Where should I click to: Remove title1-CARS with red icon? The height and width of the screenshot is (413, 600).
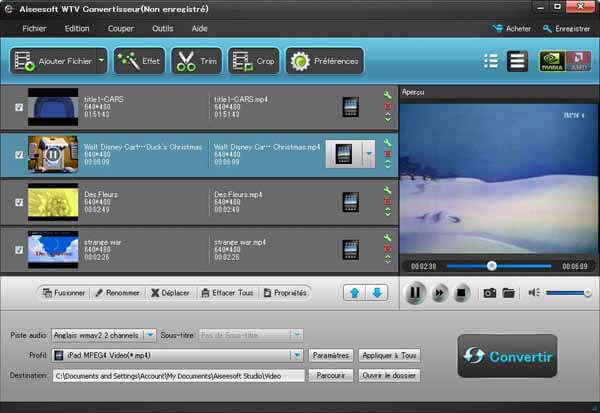(x=388, y=106)
